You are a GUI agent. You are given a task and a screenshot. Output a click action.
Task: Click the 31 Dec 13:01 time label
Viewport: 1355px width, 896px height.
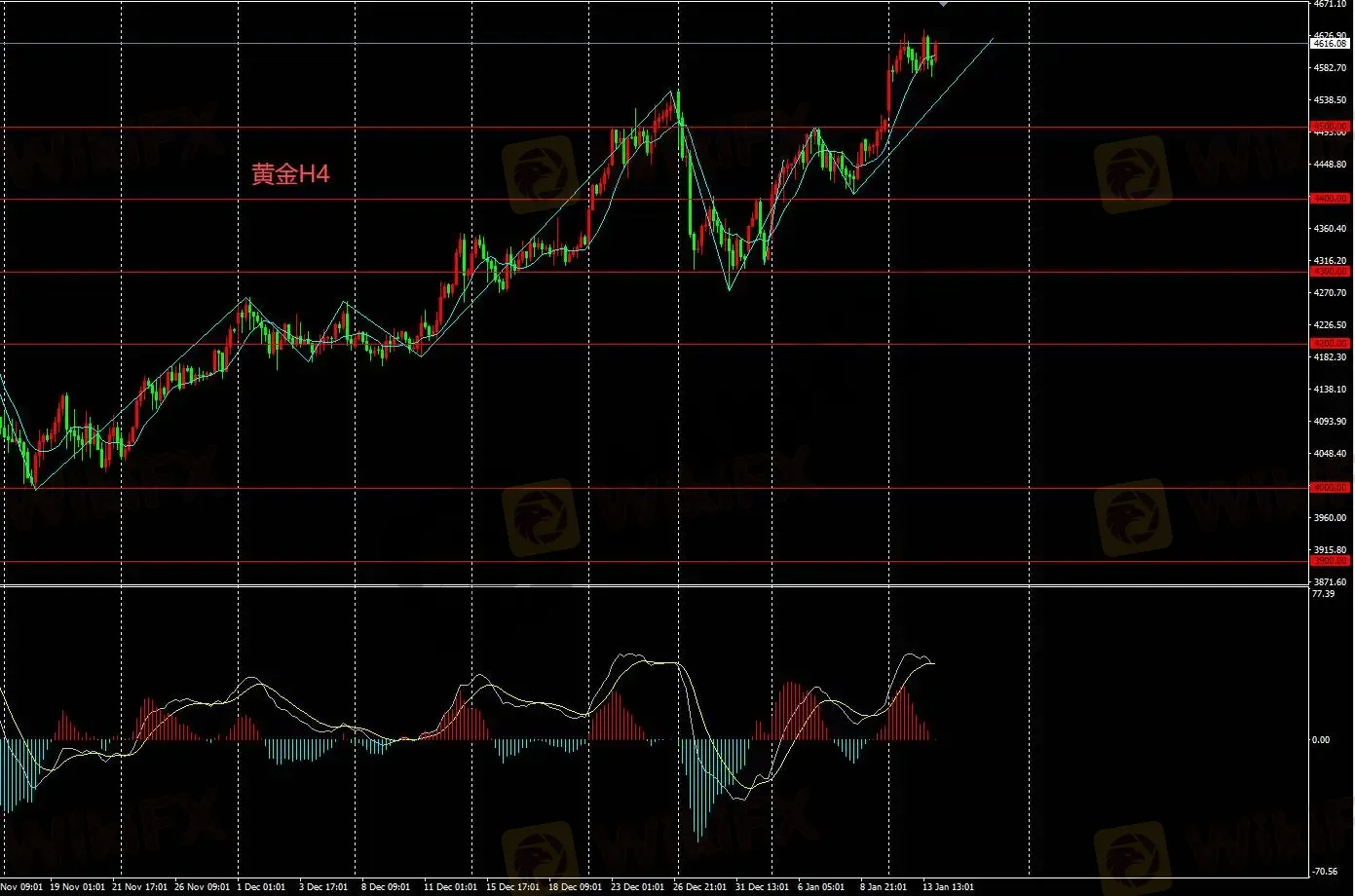point(761,888)
